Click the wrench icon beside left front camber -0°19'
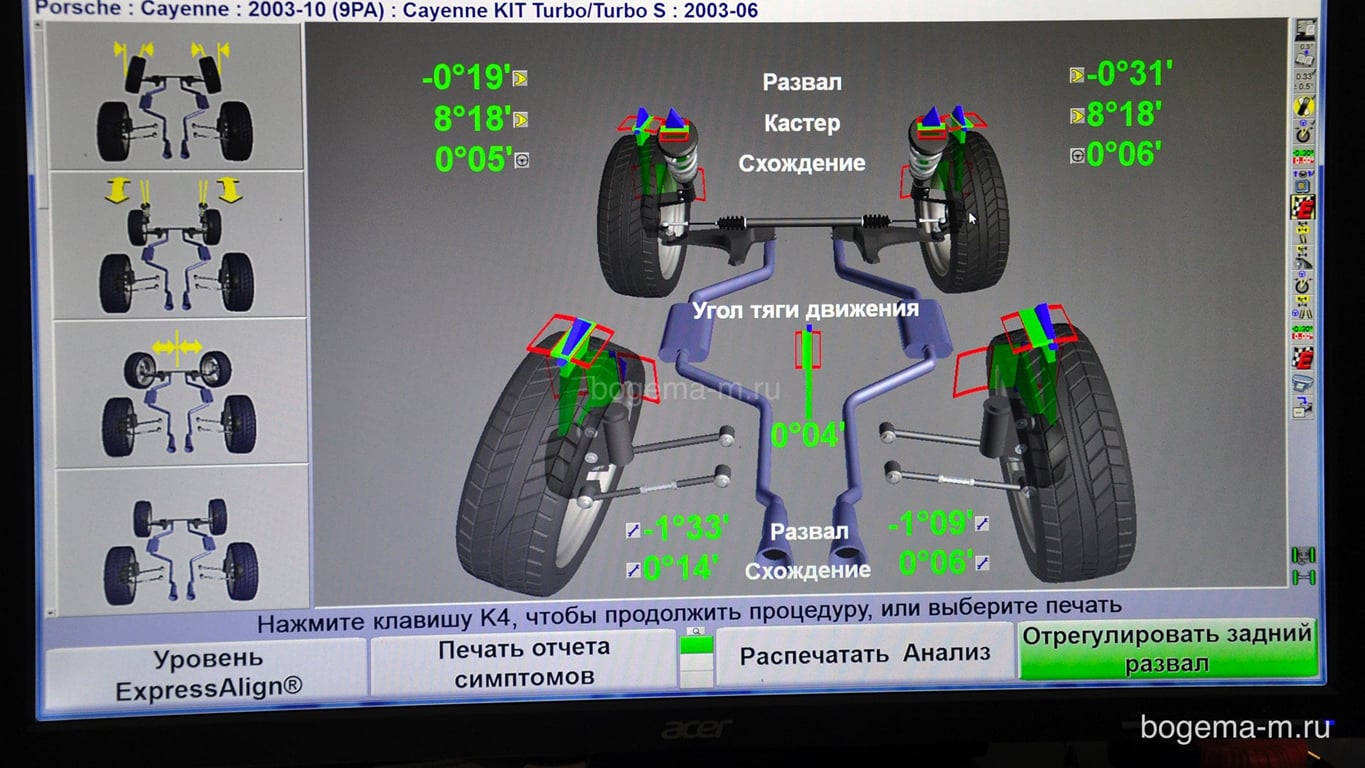1365x768 pixels. click(x=520, y=77)
